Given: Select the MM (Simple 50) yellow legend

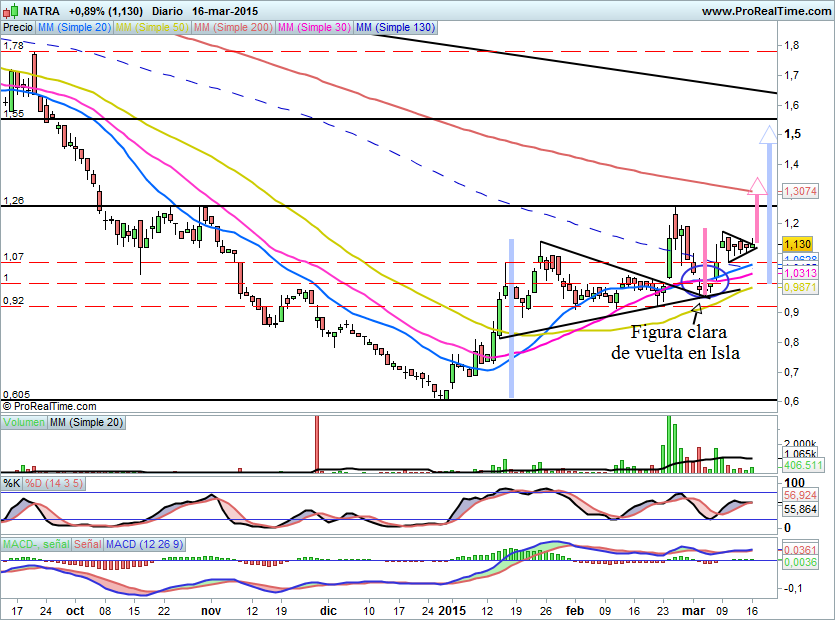Looking at the screenshot, I should pyautogui.click(x=152, y=27).
